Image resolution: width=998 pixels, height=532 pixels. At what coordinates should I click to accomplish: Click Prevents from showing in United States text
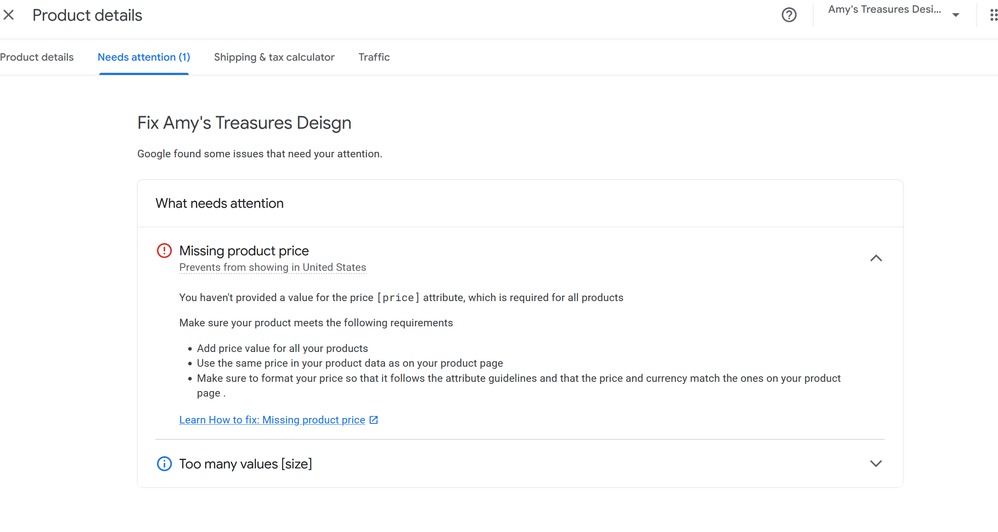272,268
